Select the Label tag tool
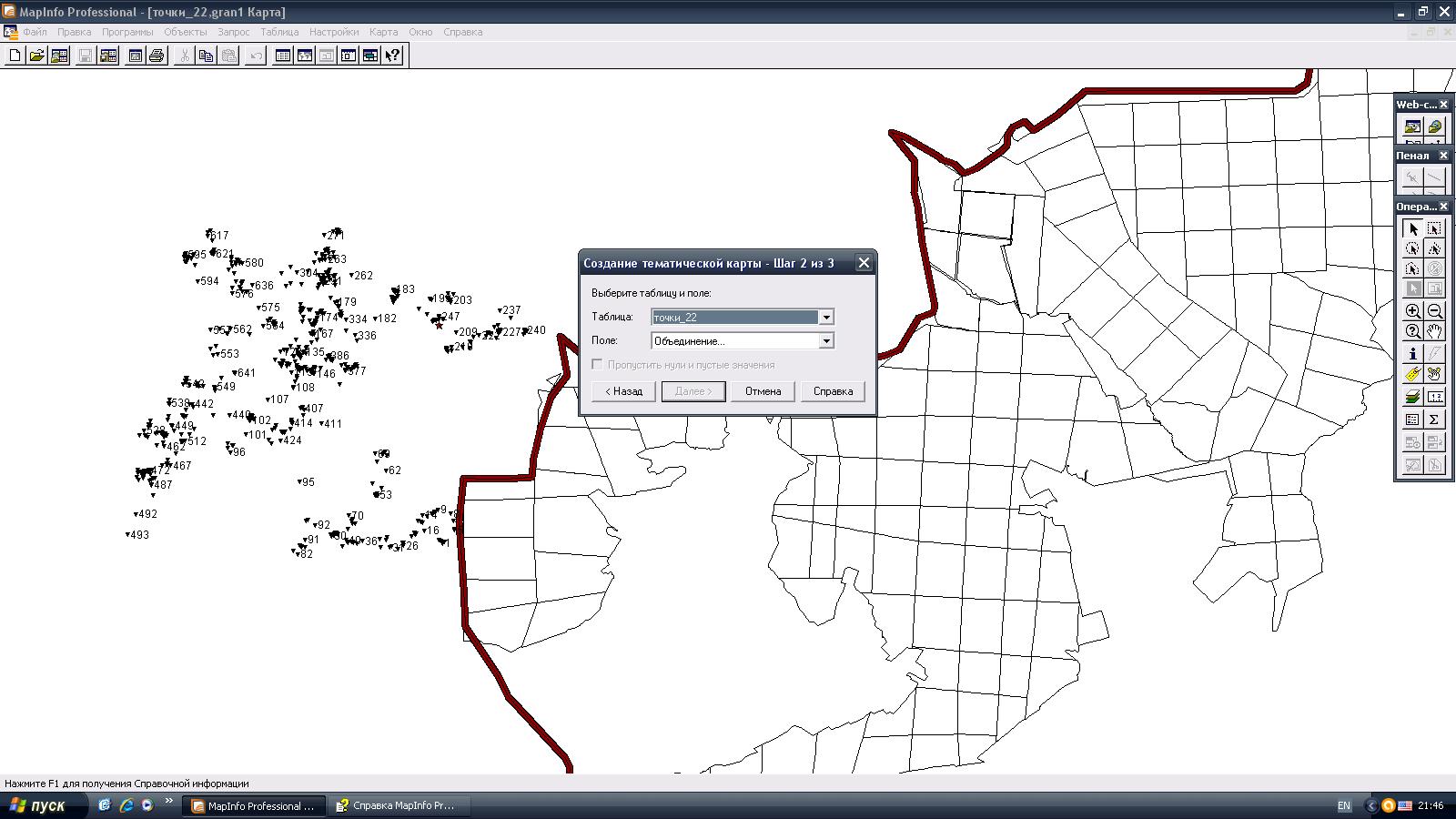Screen dimensions: 1456x819 (x=1412, y=374)
